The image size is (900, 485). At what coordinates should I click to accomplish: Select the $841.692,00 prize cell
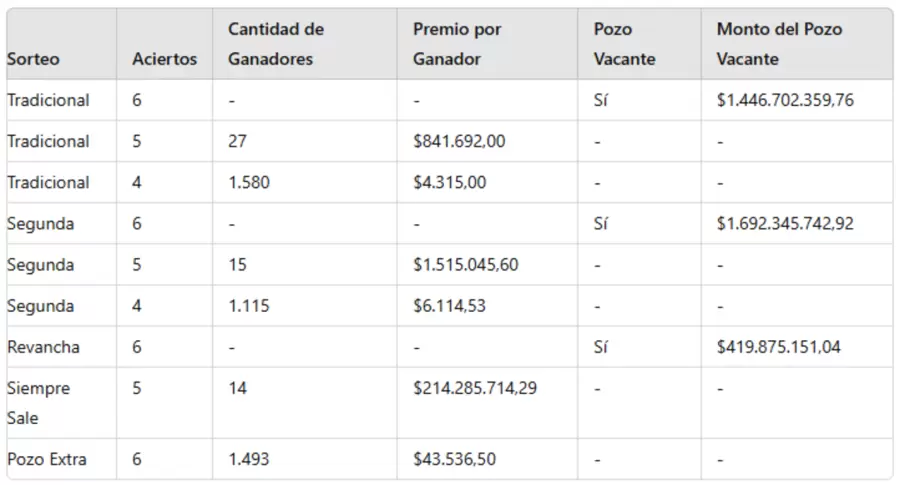tap(459, 141)
